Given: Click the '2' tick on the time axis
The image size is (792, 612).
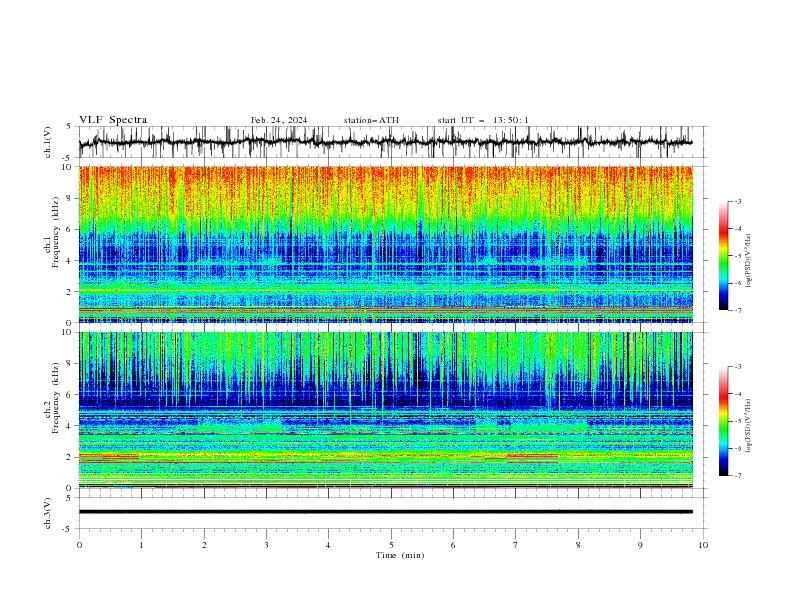Looking at the screenshot, I should pos(204,545).
